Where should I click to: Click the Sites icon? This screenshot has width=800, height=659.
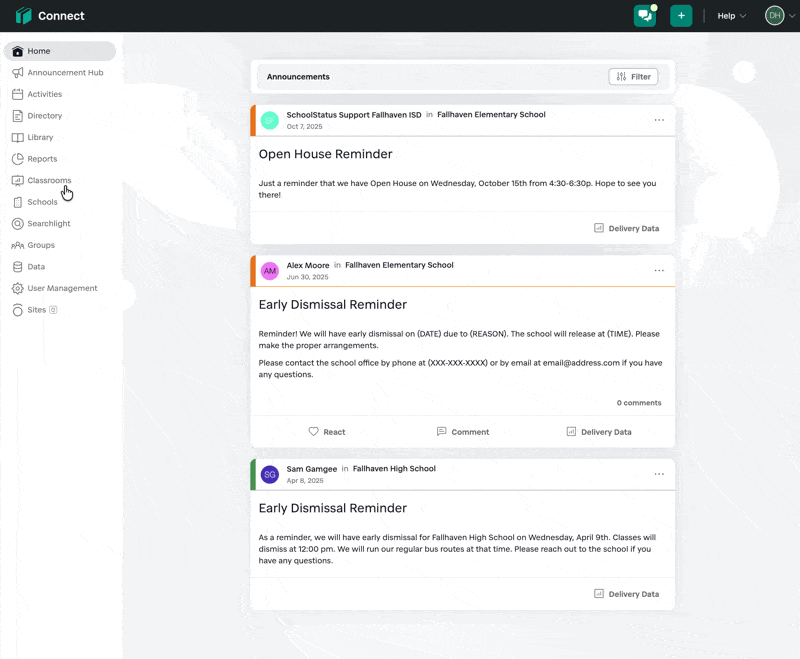click(18, 310)
